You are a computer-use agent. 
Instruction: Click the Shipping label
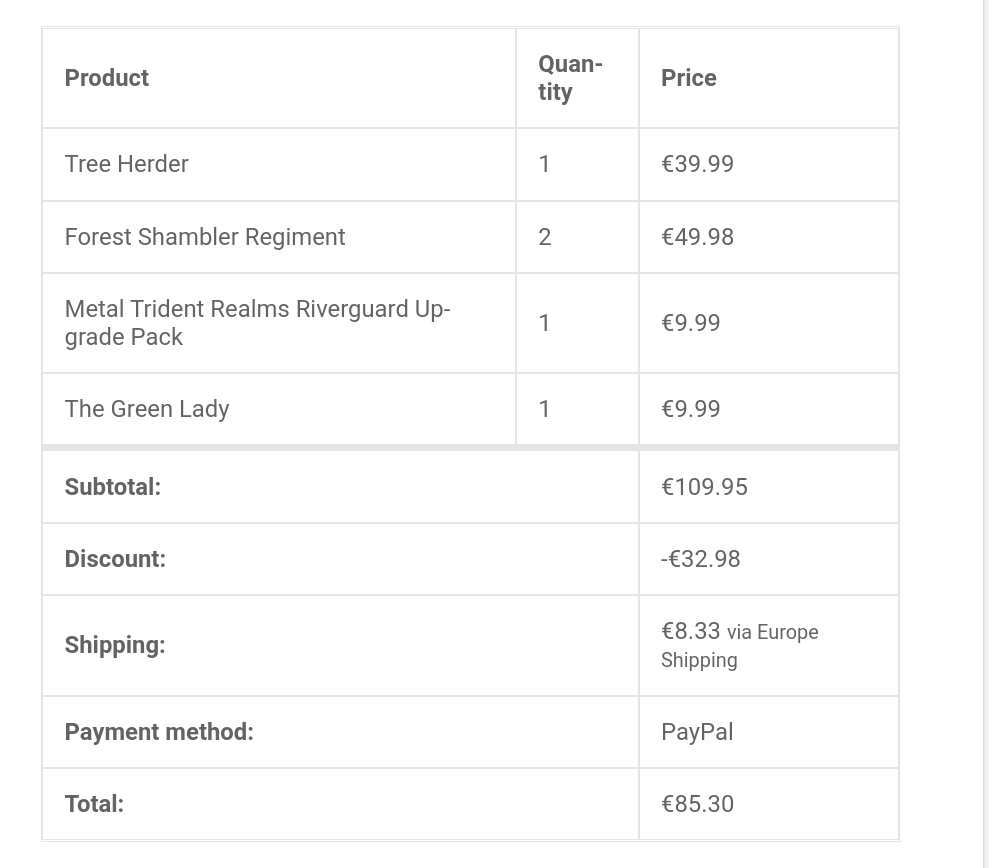[115, 645]
